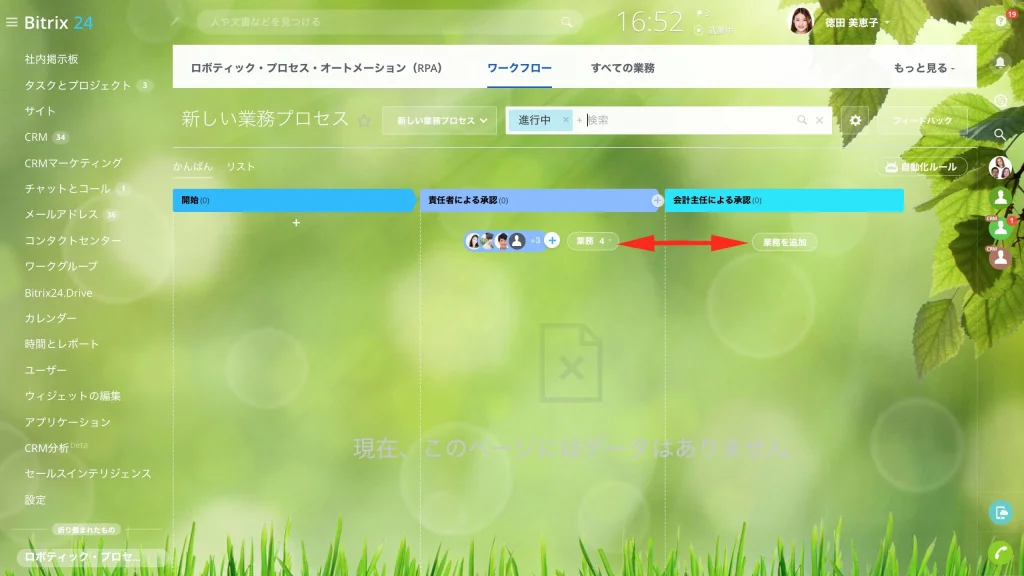Show the +3 more responsible users
The image size is (1024, 576).
[x=535, y=241]
